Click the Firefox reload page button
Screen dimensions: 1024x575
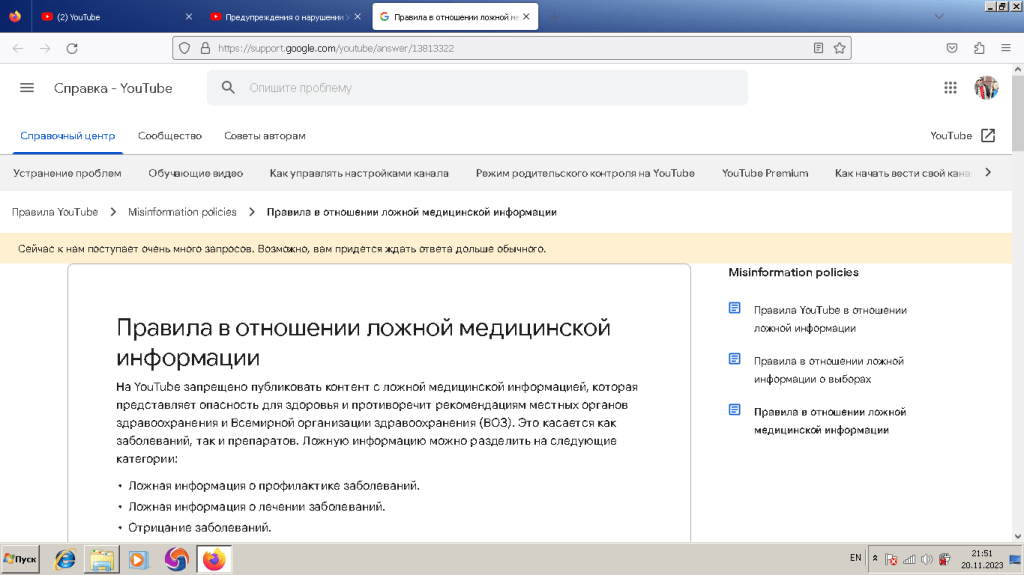72,48
